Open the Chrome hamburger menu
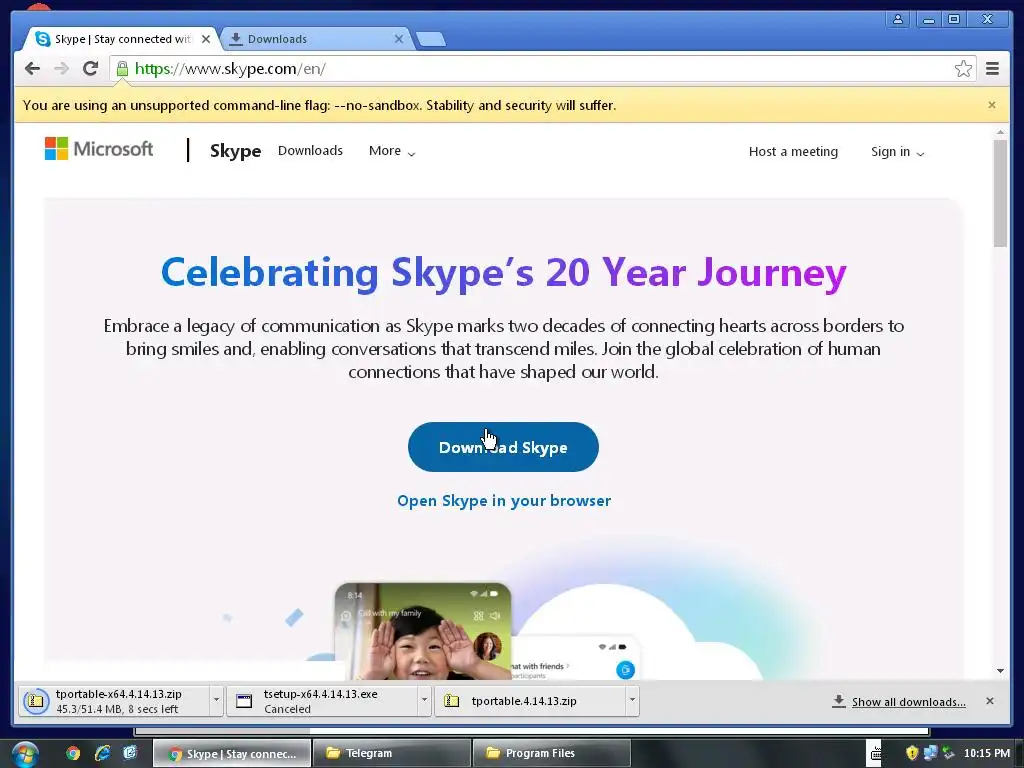The width and height of the screenshot is (1024, 768). (x=992, y=69)
